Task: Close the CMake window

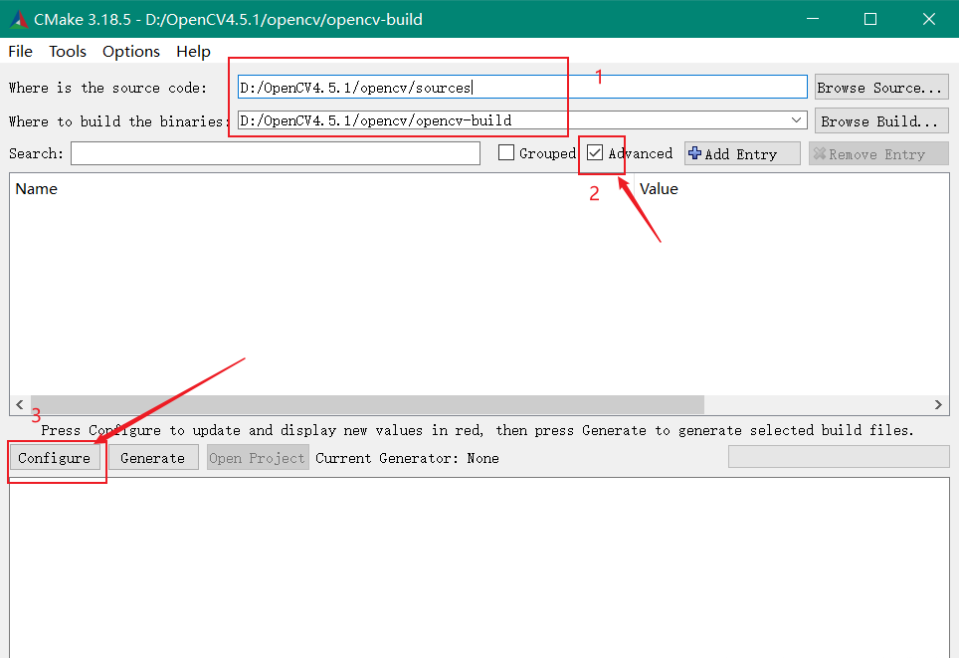Action: (929, 19)
